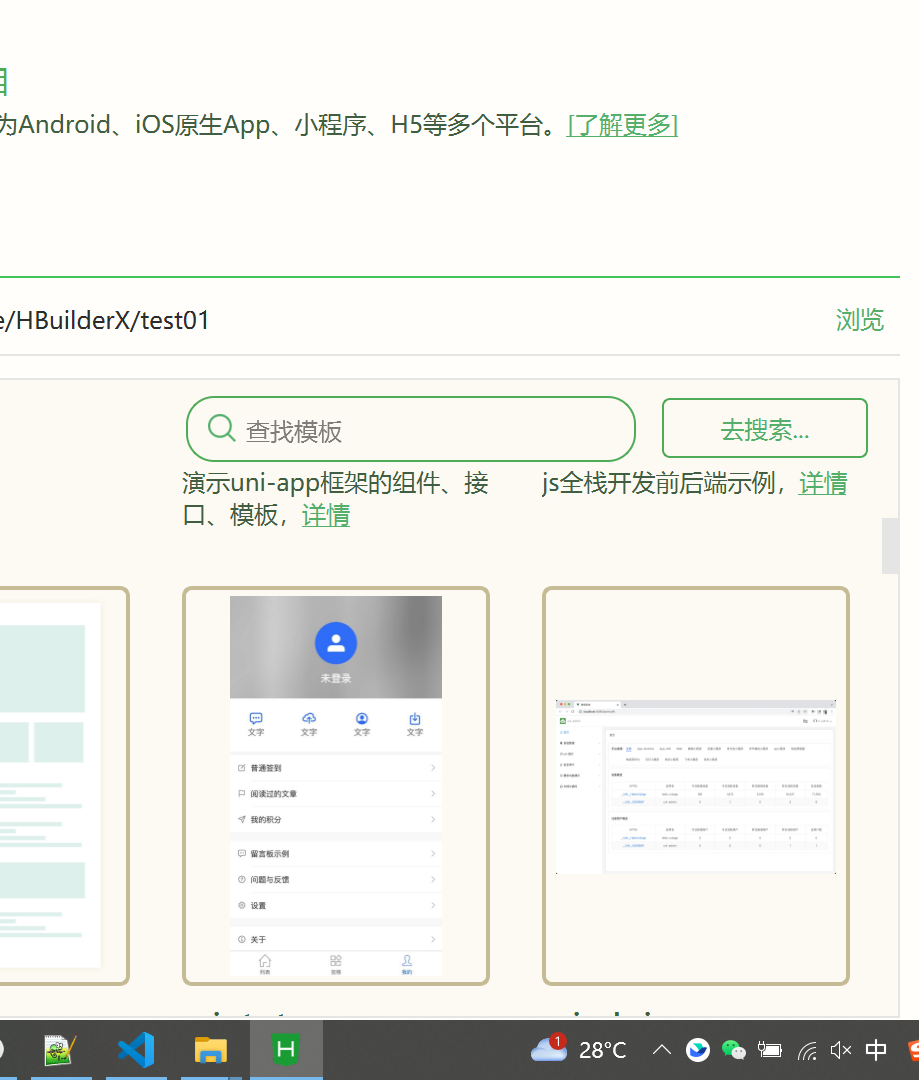Show hidden system tray icons

661,1050
